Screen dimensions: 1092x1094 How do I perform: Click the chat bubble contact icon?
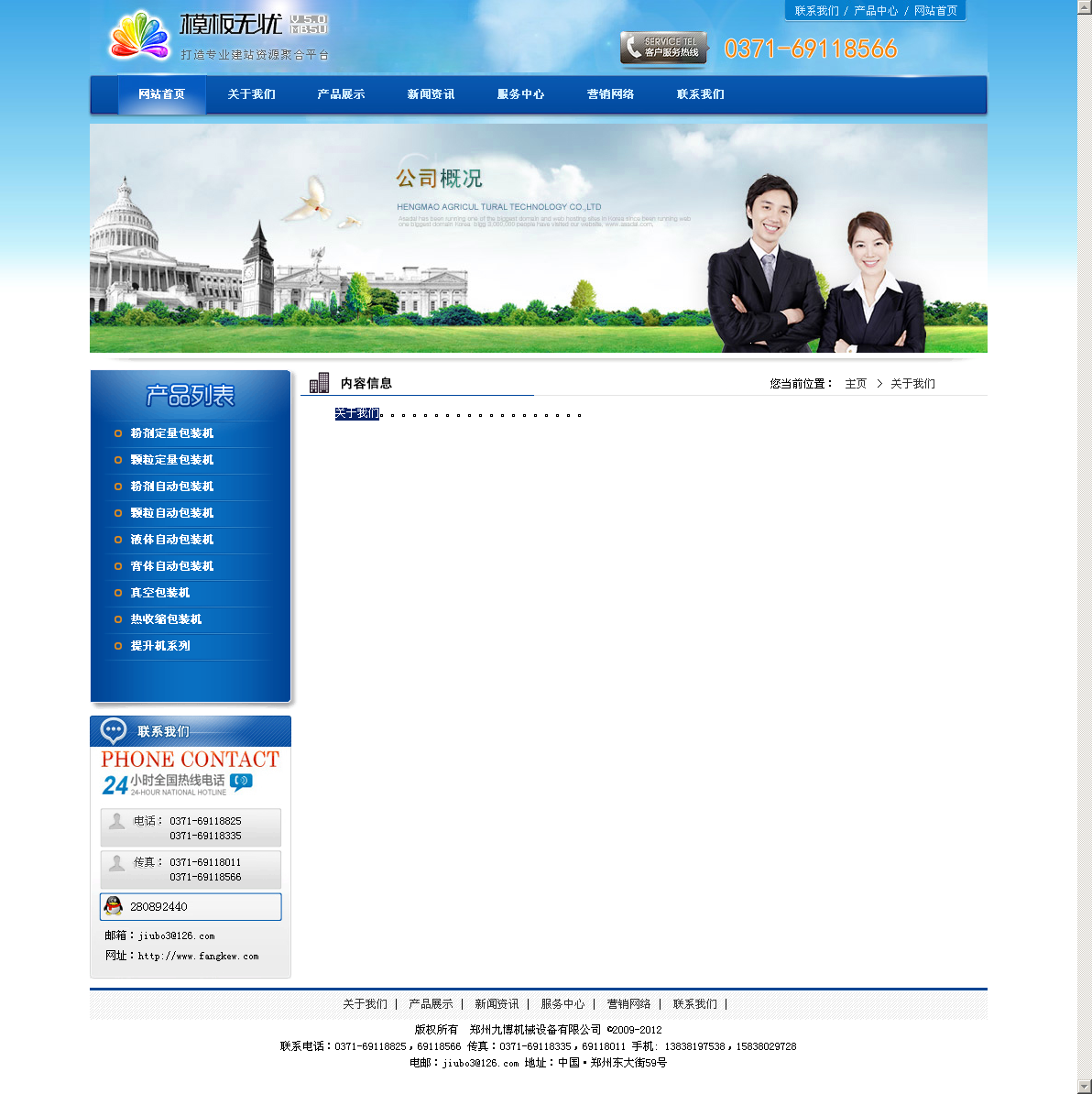114,731
